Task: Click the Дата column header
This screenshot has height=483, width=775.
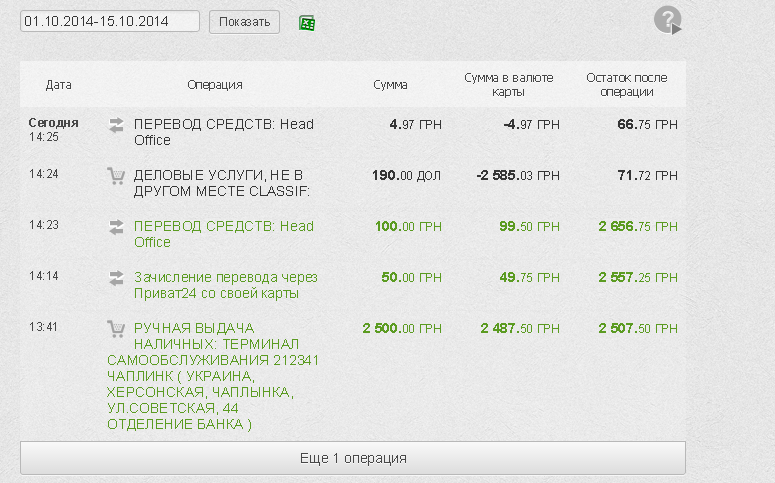Action: [x=58, y=85]
